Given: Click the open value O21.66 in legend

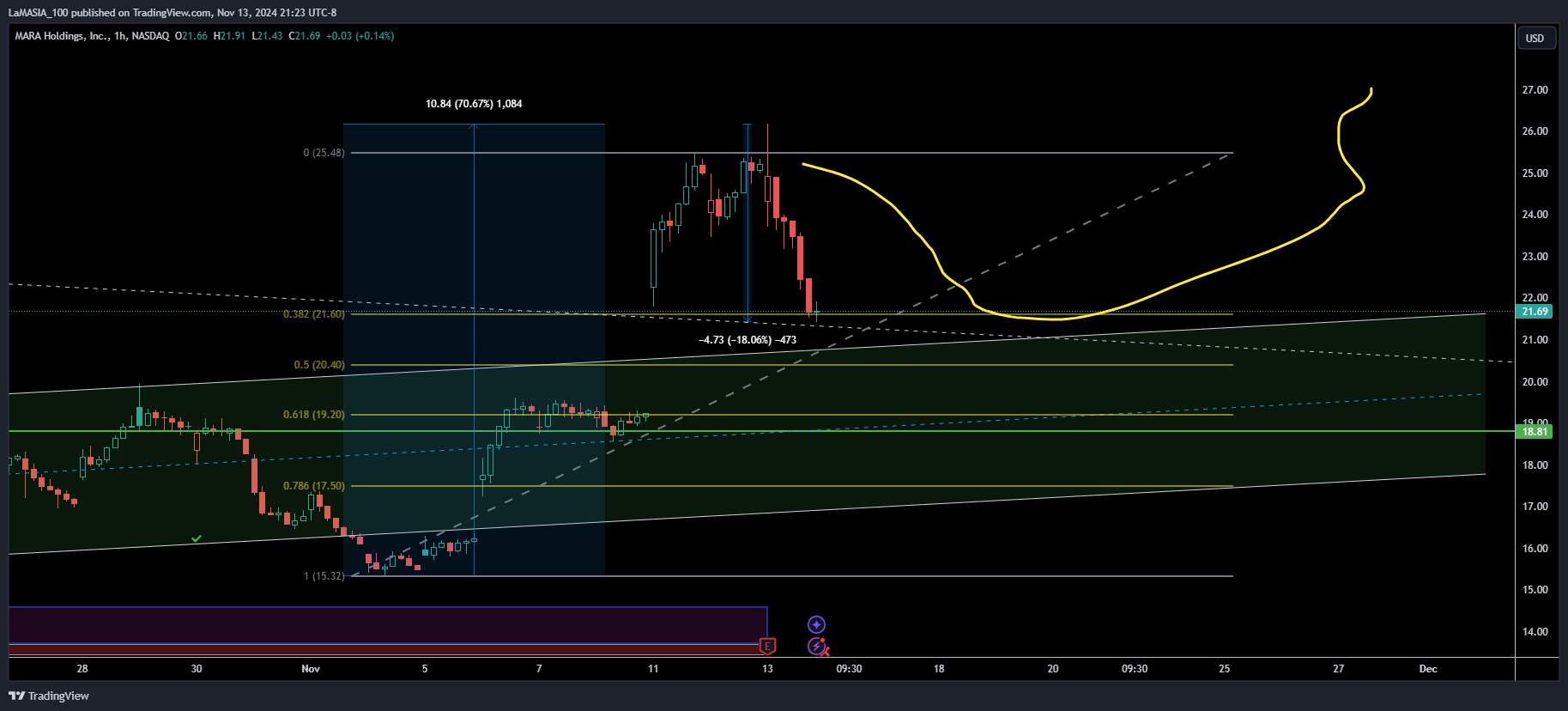Looking at the screenshot, I should (191, 36).
